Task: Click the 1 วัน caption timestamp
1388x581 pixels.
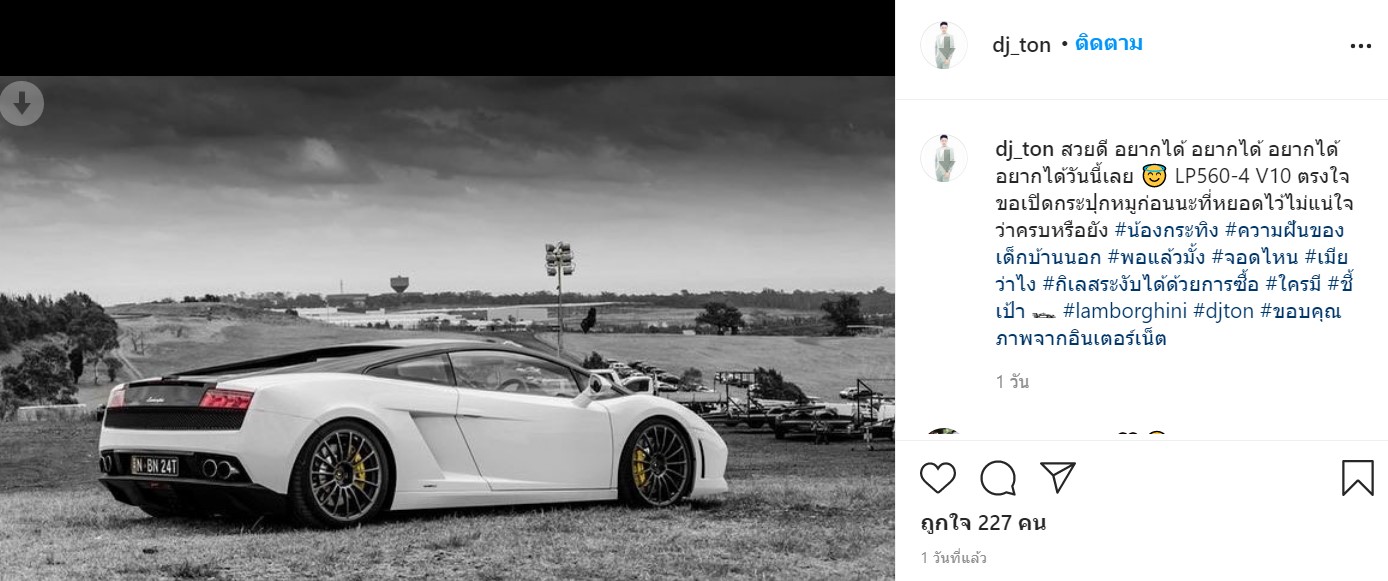Action: tap(1012, 382)
